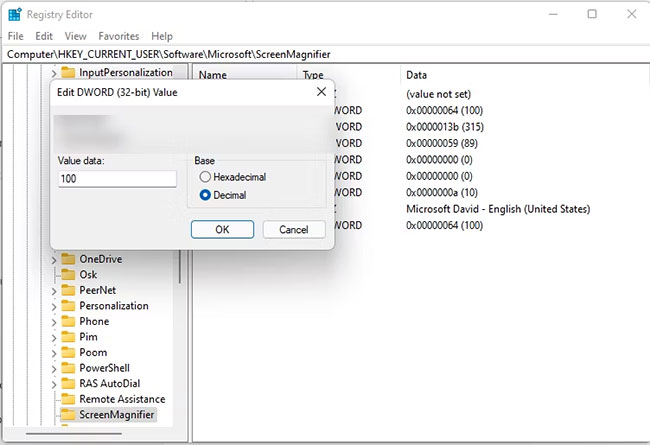
Task: Cancel the Edit DWORD dialog
Action: click(x=294, y=229)
